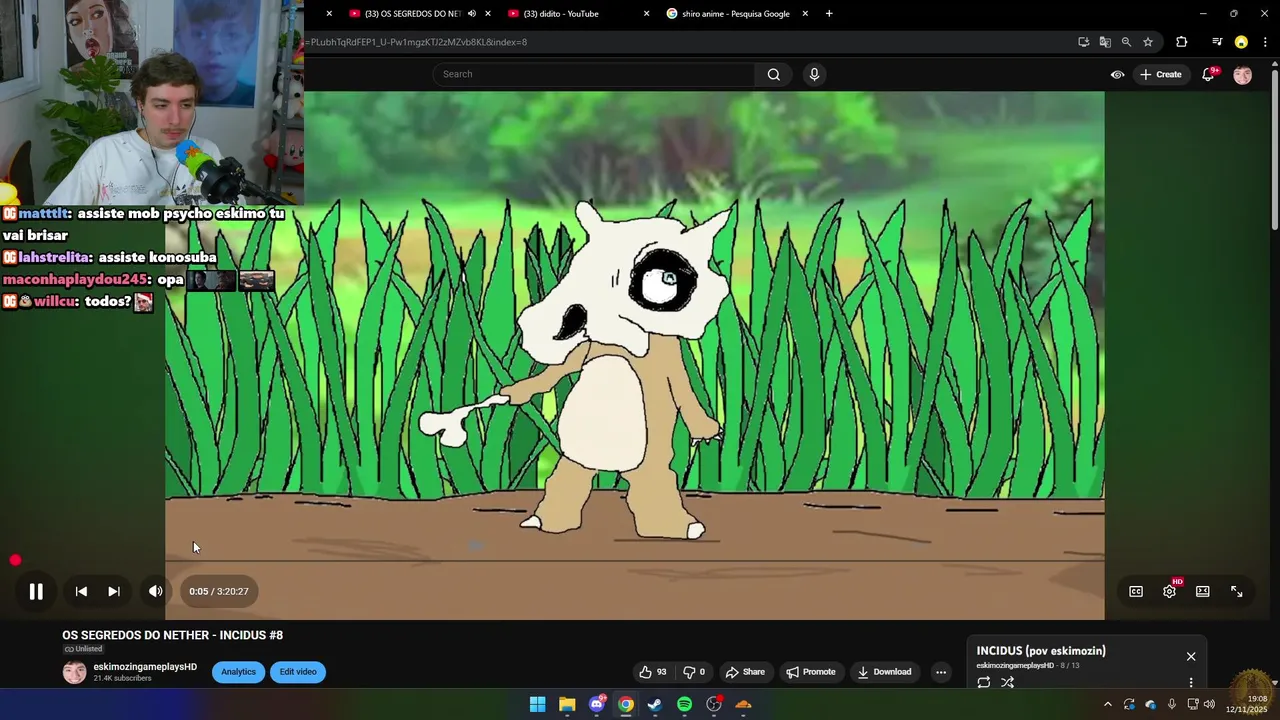Screen dimensions: 1280x720
Task: Skip to the next playlist video
Action: tap(114, 591)
